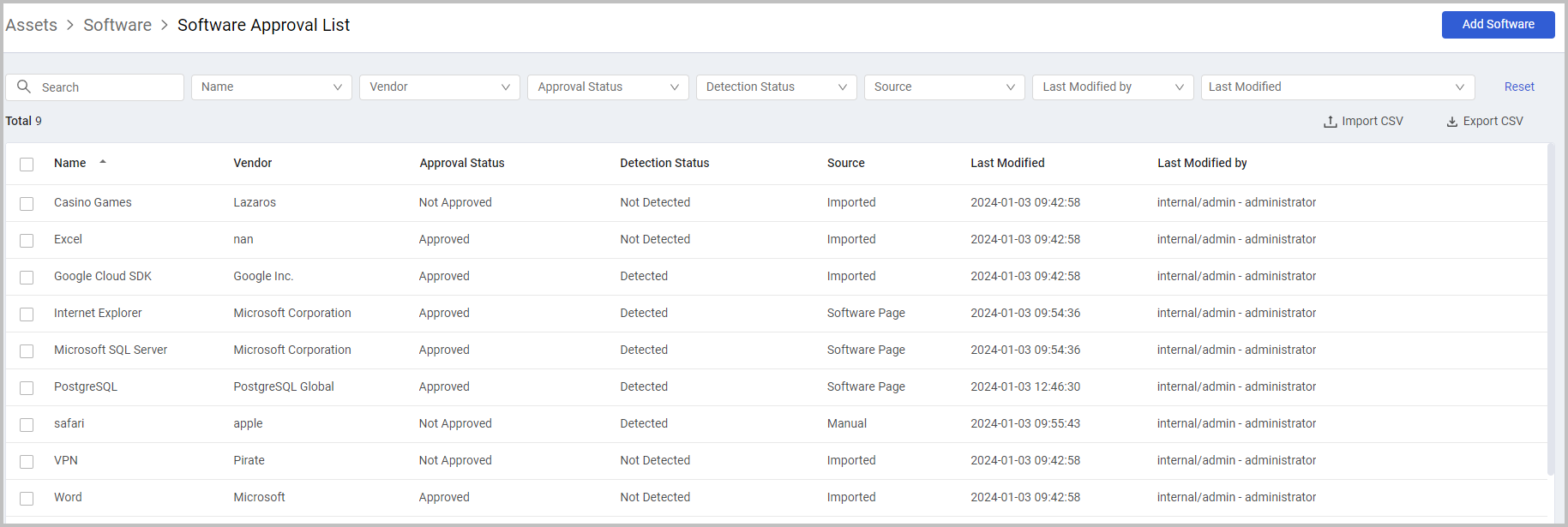Check the Word row checkbox

pos(27,499)
